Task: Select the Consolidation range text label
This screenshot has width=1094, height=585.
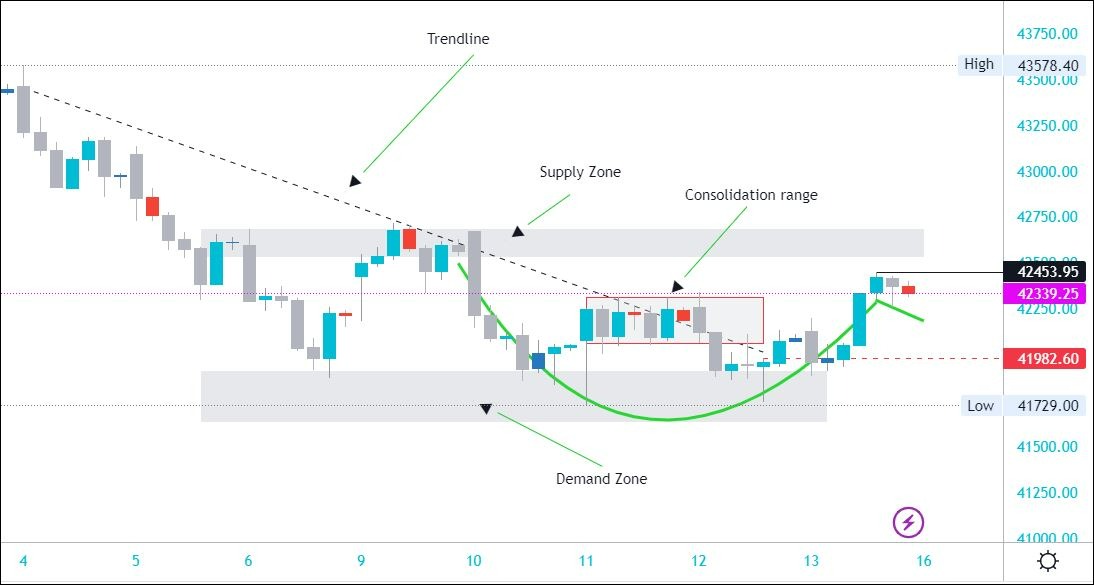Action: 750,195
